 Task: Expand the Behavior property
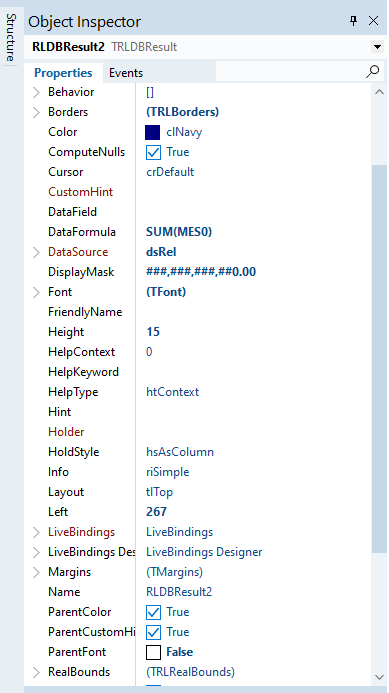[x=36, y=92]
